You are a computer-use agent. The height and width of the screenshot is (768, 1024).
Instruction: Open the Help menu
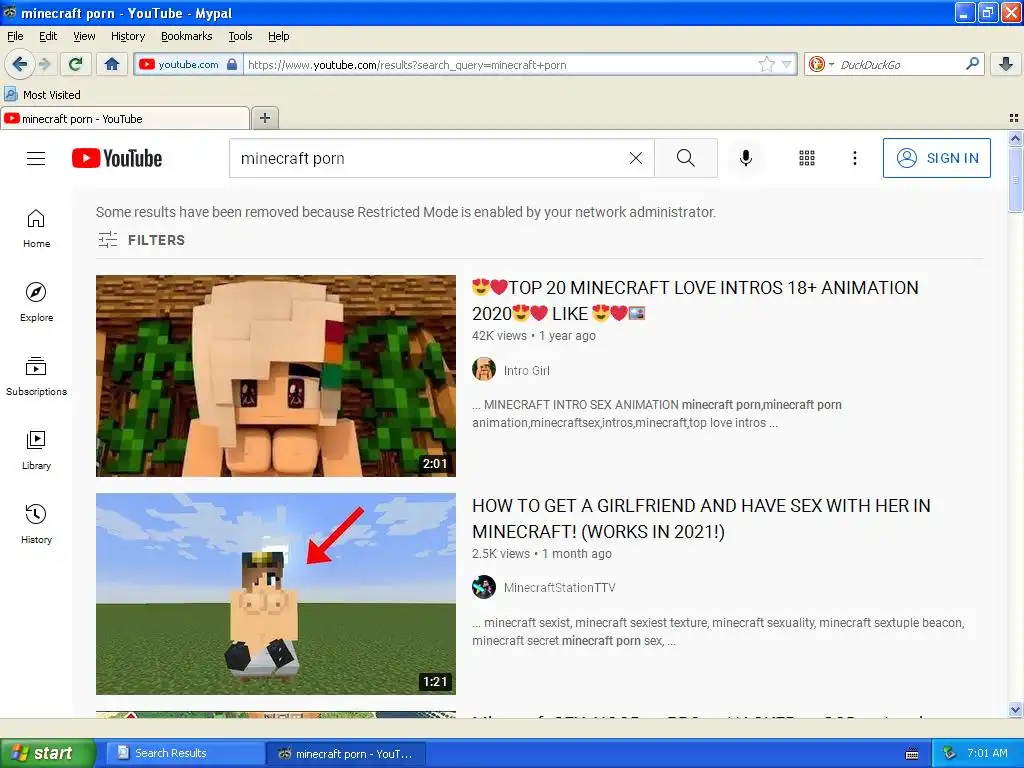pyautogui.click(x=278, y=36)
